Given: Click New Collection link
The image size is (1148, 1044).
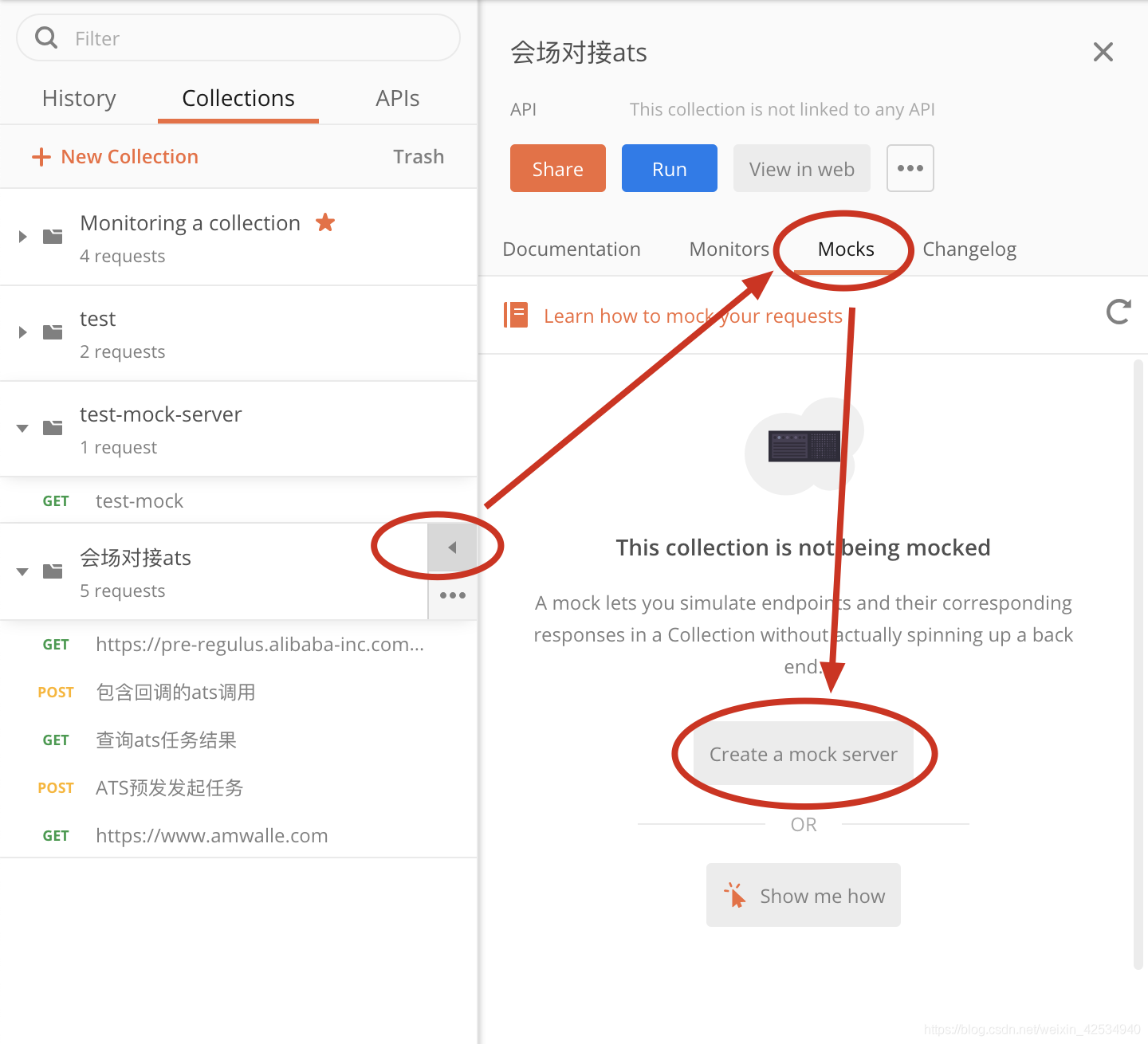Looking at the screenshot, I should [129, 156].
